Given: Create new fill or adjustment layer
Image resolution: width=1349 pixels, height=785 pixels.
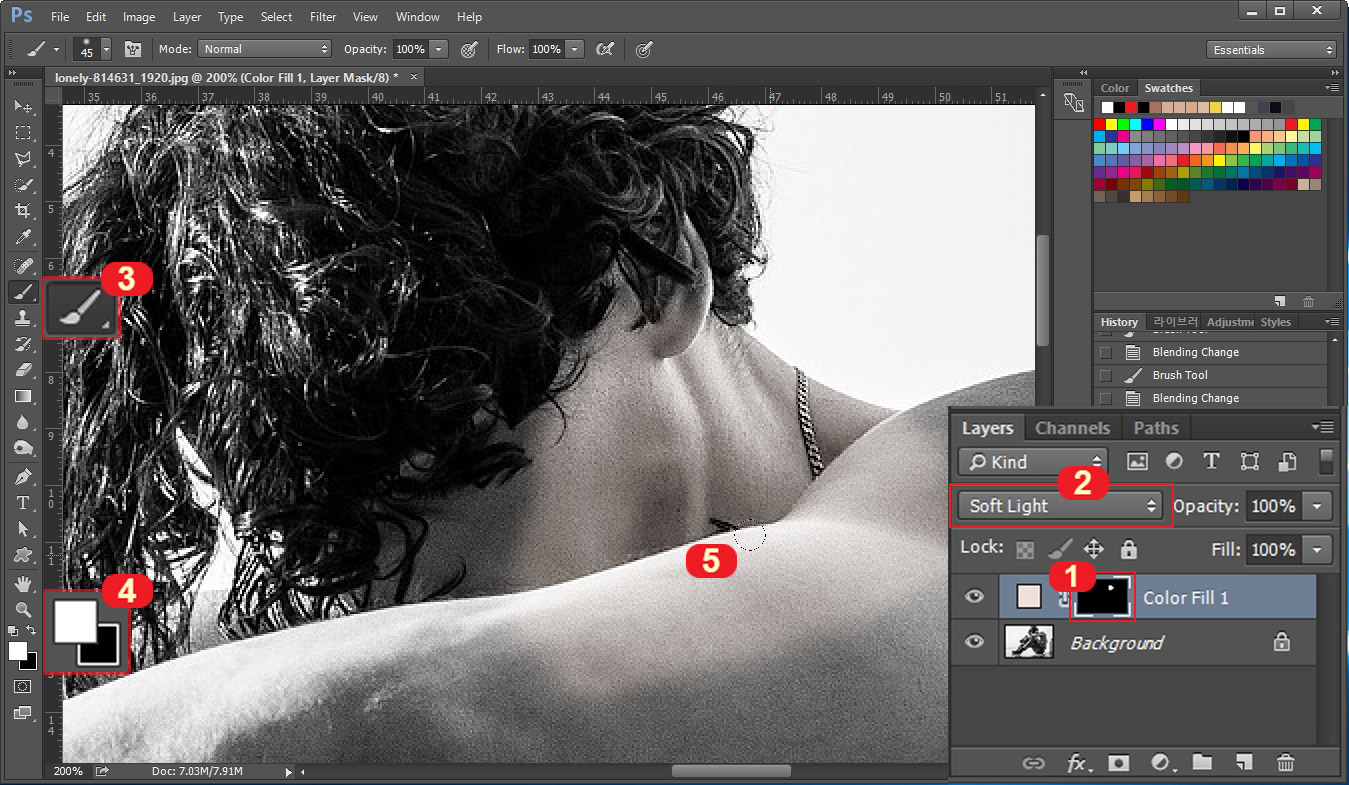Looking at the screenshot, I should pyautogui.click(x=1161, y=763).
